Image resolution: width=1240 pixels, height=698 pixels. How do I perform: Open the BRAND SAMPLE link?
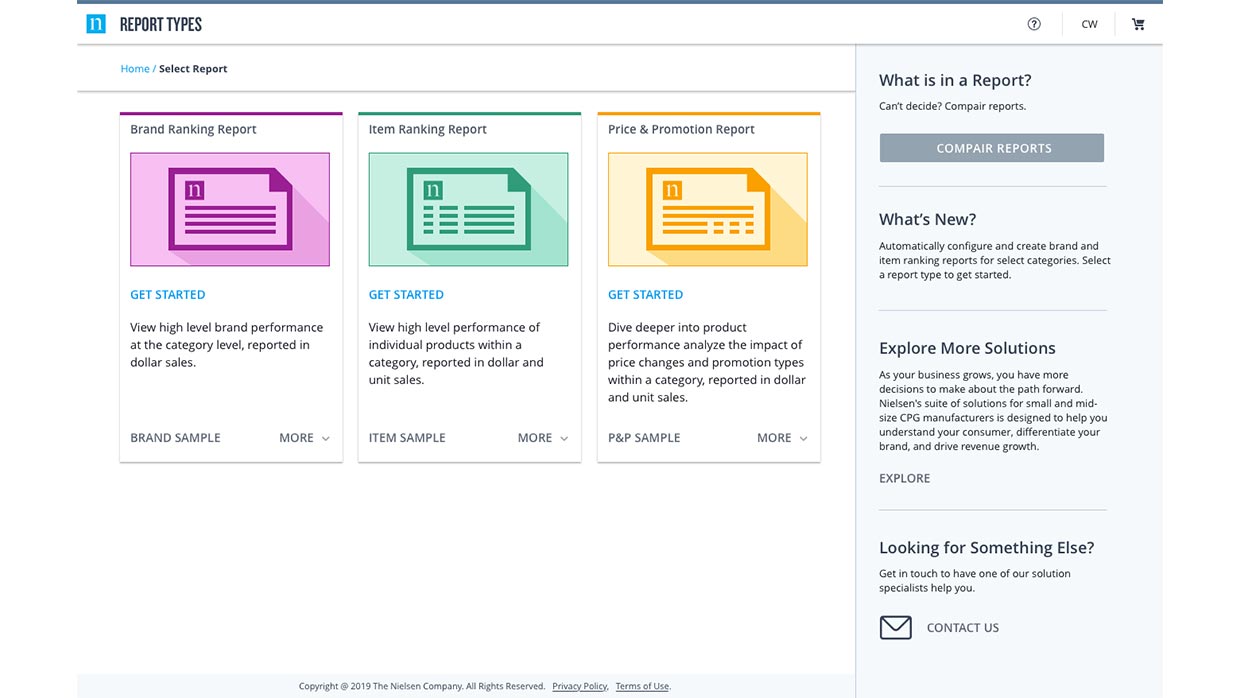pos(175,438)
